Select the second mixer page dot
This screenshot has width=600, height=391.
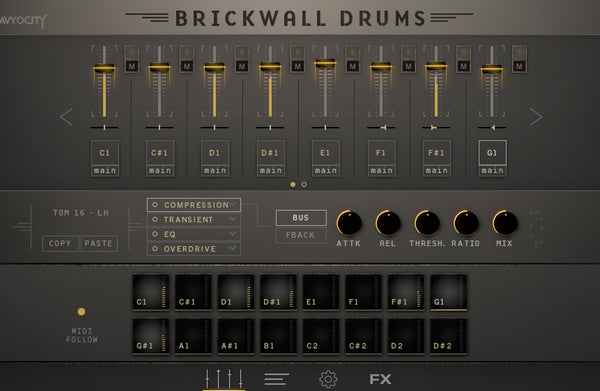click(x=304, y=184)
